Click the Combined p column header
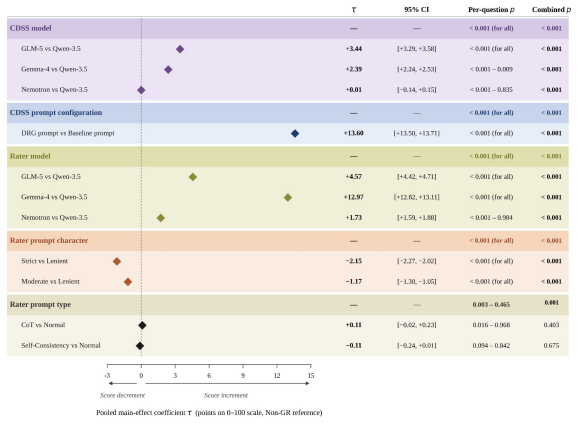Viewport: 577px width, 423px height. point(551,10)
